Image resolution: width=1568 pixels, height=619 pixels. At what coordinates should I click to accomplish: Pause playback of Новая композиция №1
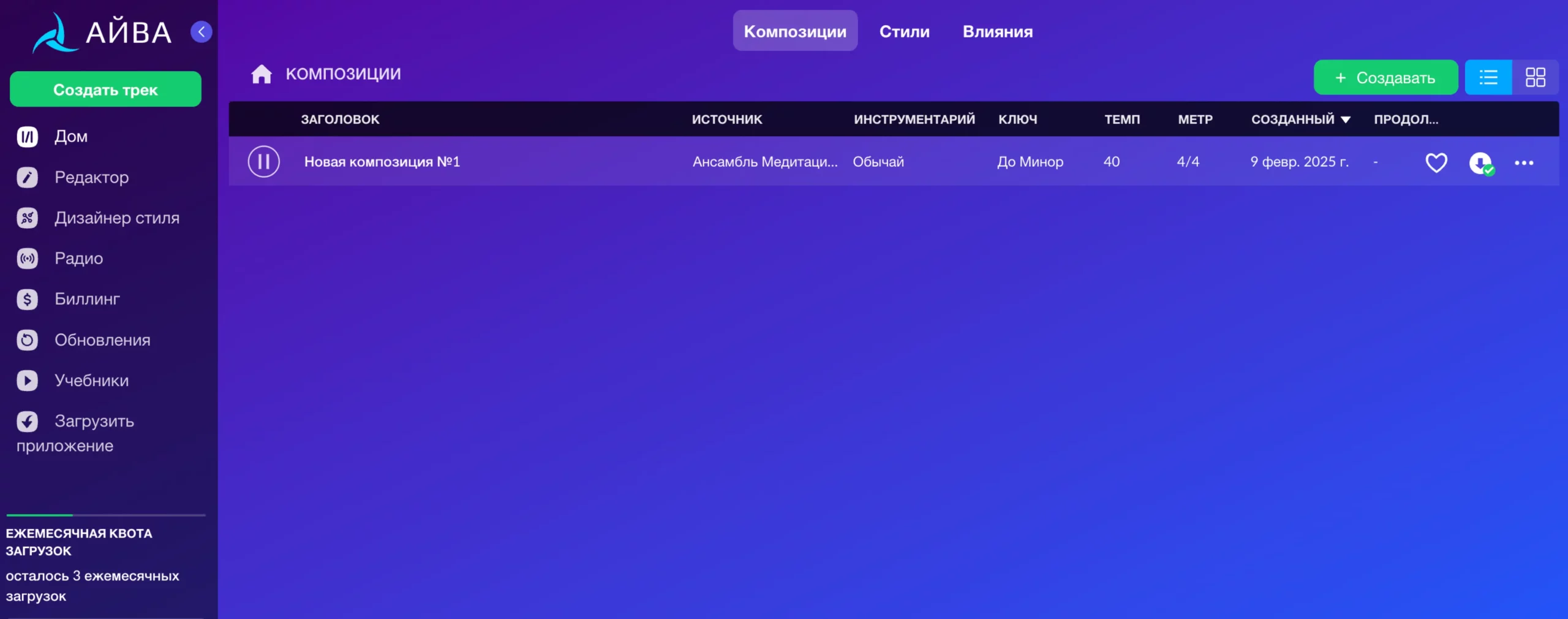pyautogui.click(x=263, y=162)
